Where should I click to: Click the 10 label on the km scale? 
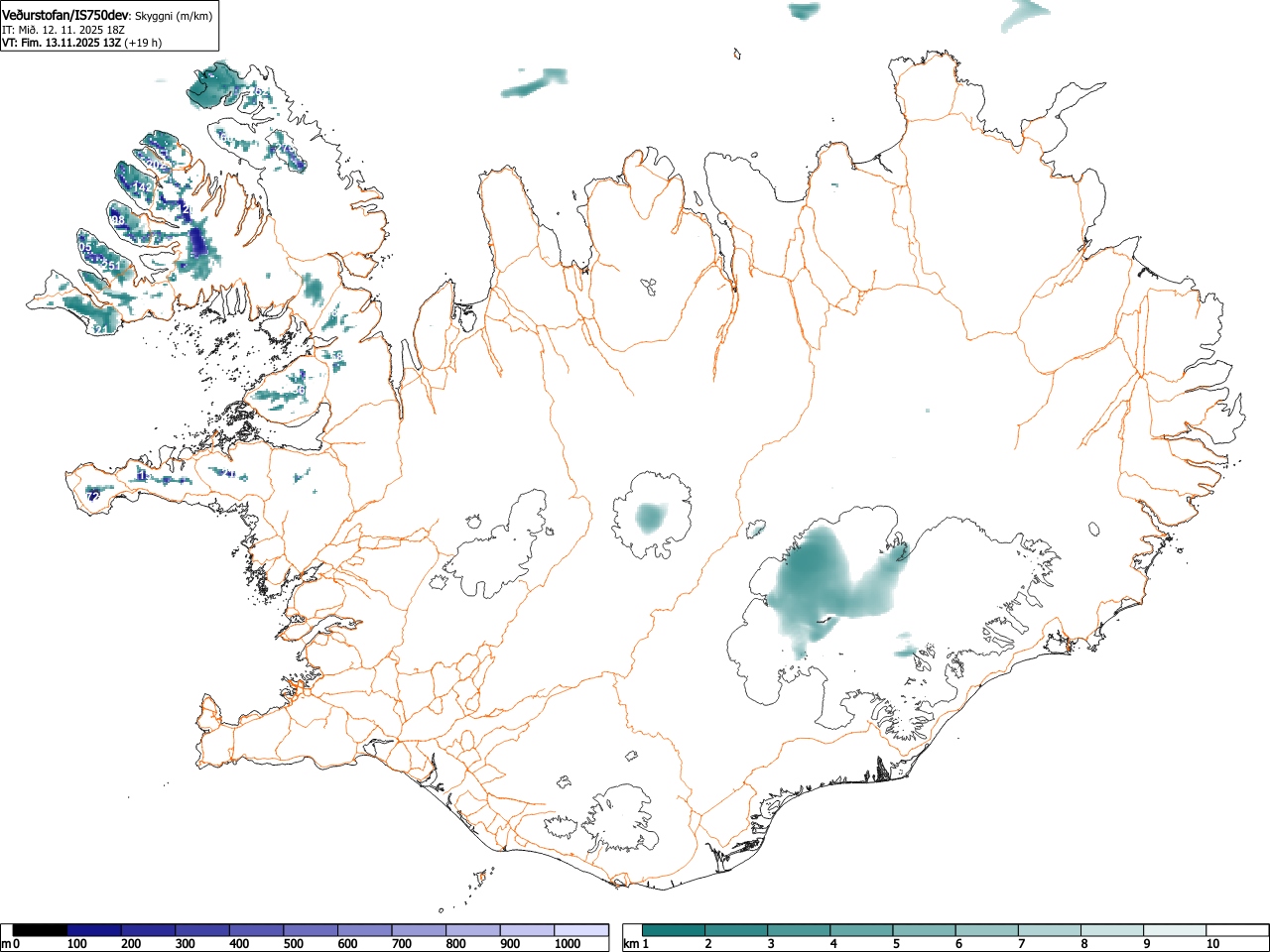click(1212, 944)
